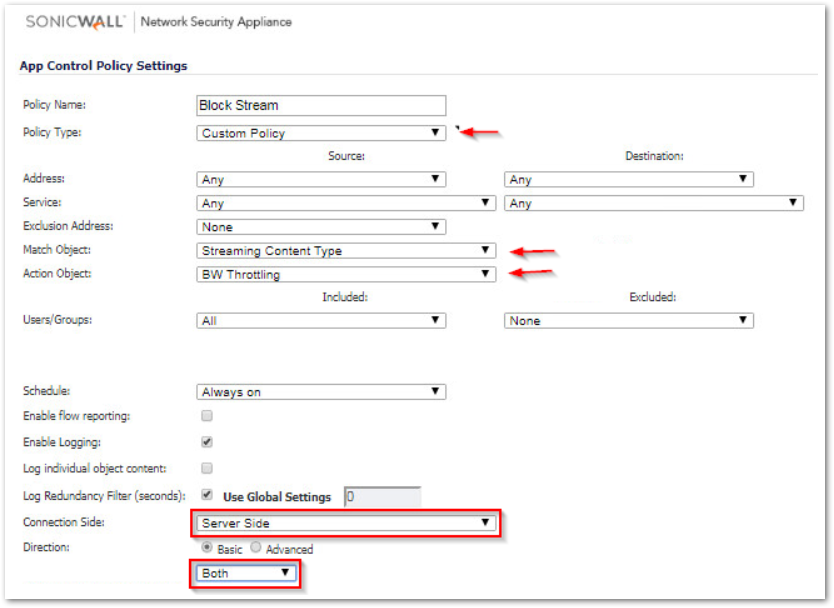Viewport: 834px width, 608px height.
Task: Click the SonicWall logo
Action: pos(75,22)
